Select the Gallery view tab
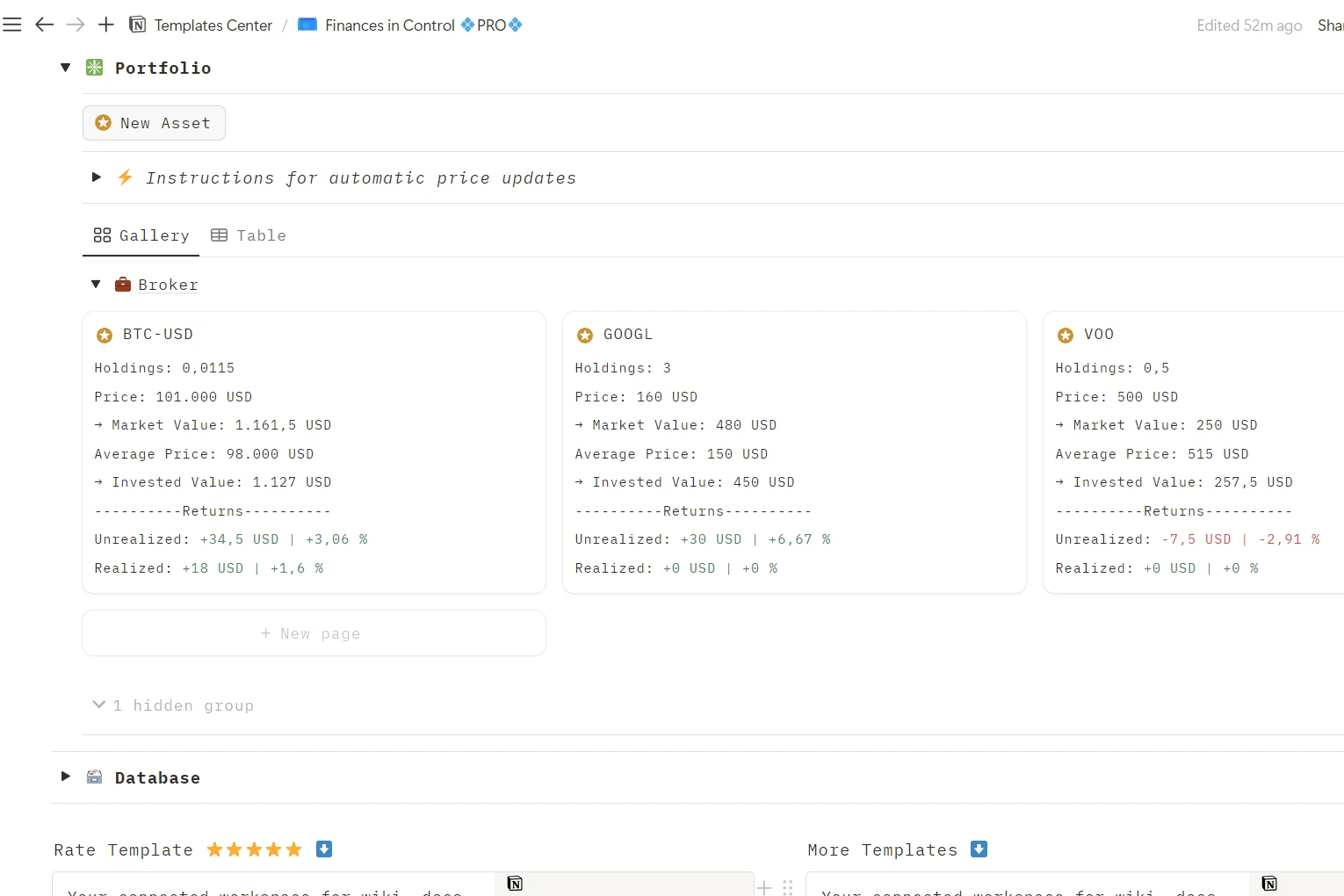This screenshot has width=1344, height=896. (141, 235)
